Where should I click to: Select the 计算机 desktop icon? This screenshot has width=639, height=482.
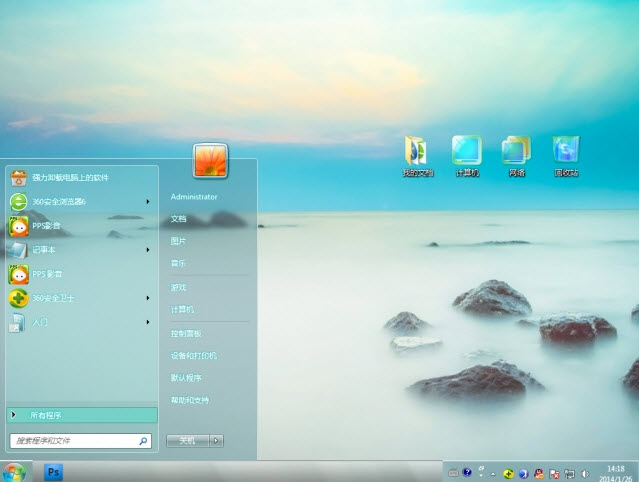467,156
